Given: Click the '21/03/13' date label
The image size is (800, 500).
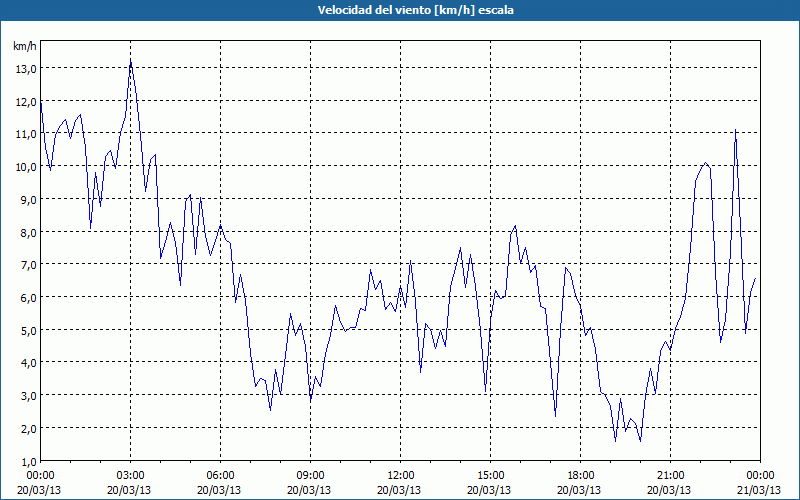Looking at the screenshot, I should click(759, 490).
